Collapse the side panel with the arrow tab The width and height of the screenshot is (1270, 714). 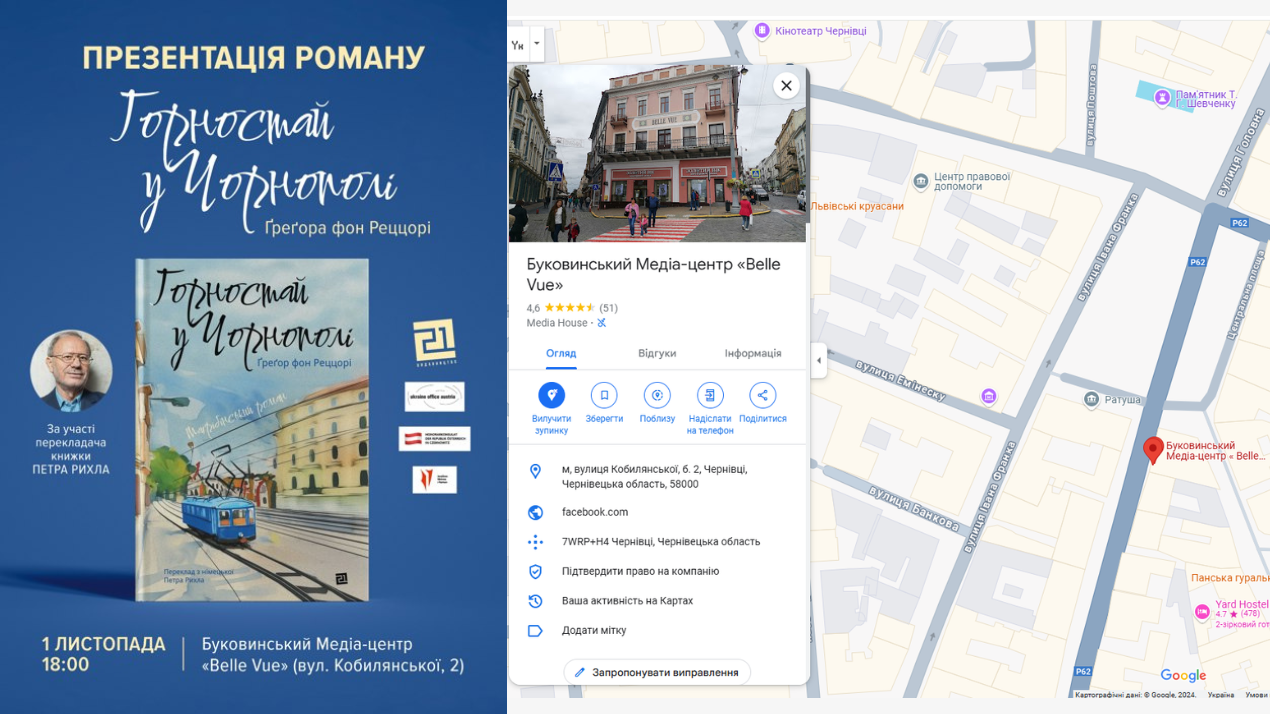point(819,361)
